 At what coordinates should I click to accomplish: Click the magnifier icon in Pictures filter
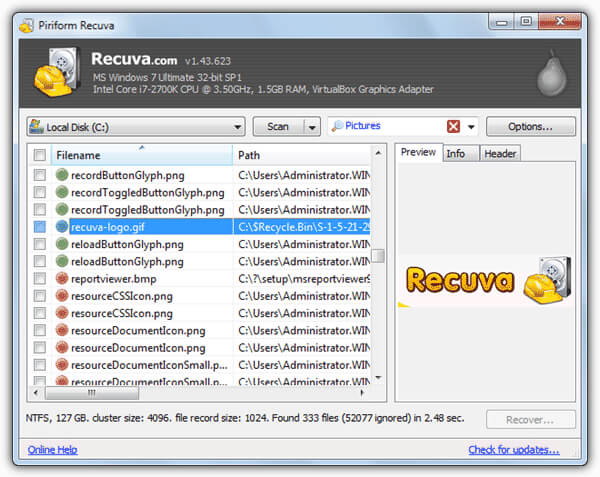pos(337,126)
